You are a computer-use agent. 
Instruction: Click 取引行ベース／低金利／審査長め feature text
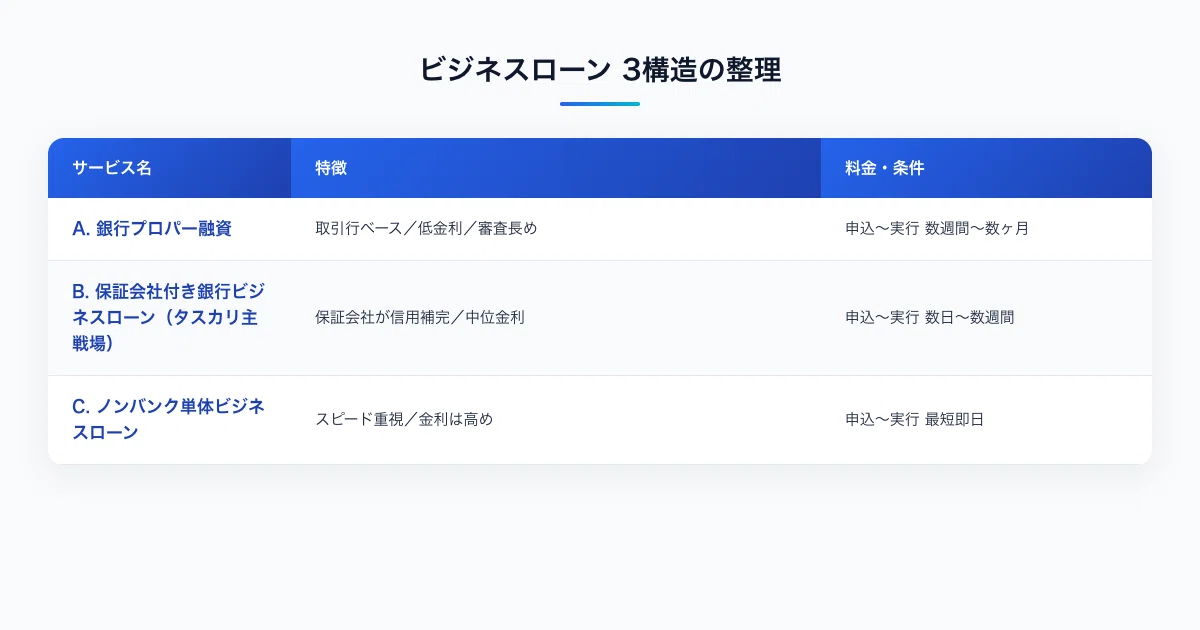tap(426, 228)
